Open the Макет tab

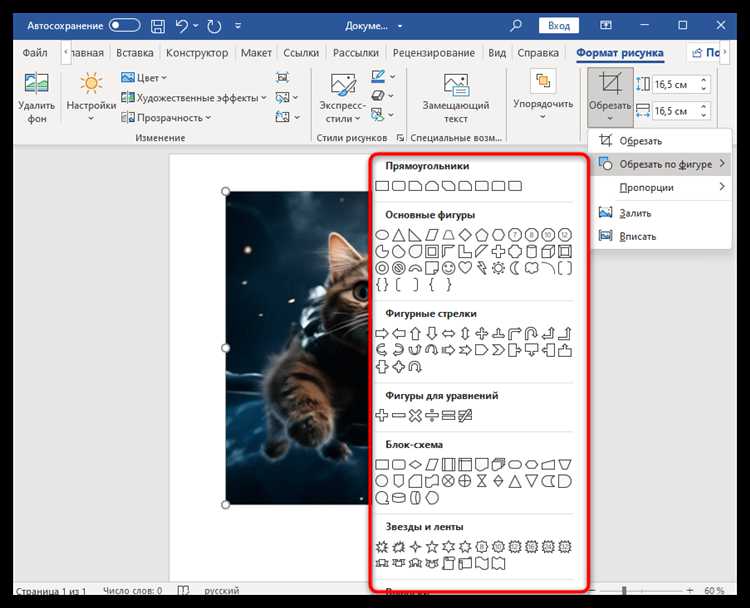pos(256,53)
